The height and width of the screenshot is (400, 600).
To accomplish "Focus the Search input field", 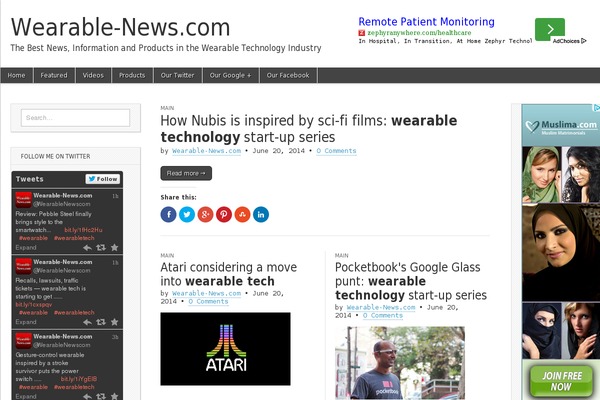I will click(x=75, y=118).
